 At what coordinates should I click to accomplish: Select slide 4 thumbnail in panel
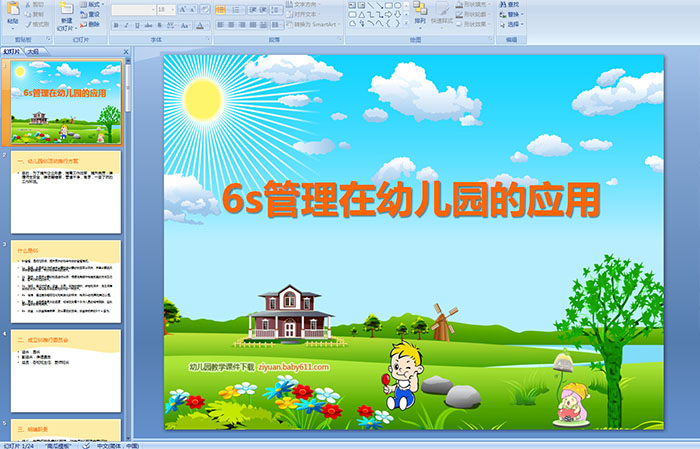[66, 371]
